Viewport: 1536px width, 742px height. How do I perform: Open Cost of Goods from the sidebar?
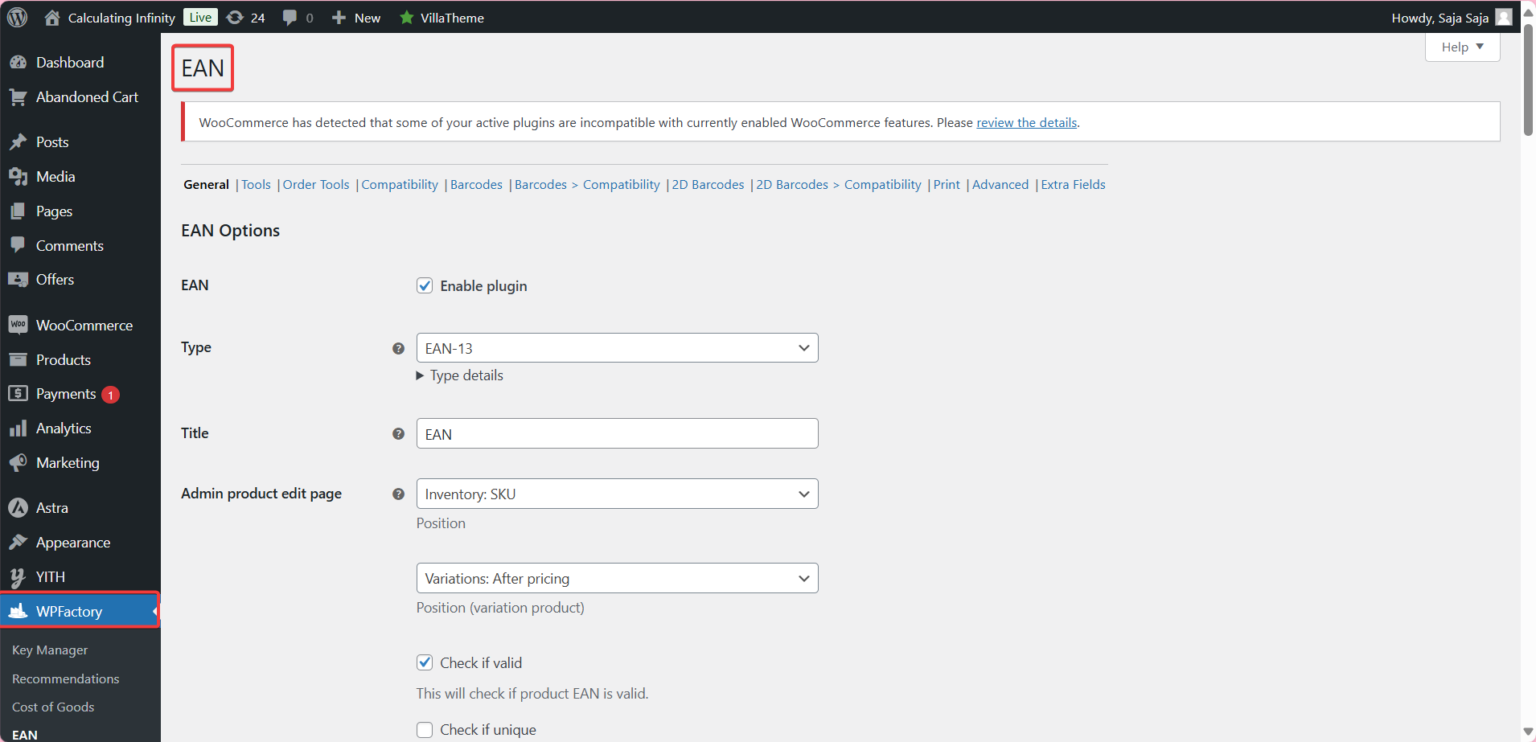coord(53,707)
